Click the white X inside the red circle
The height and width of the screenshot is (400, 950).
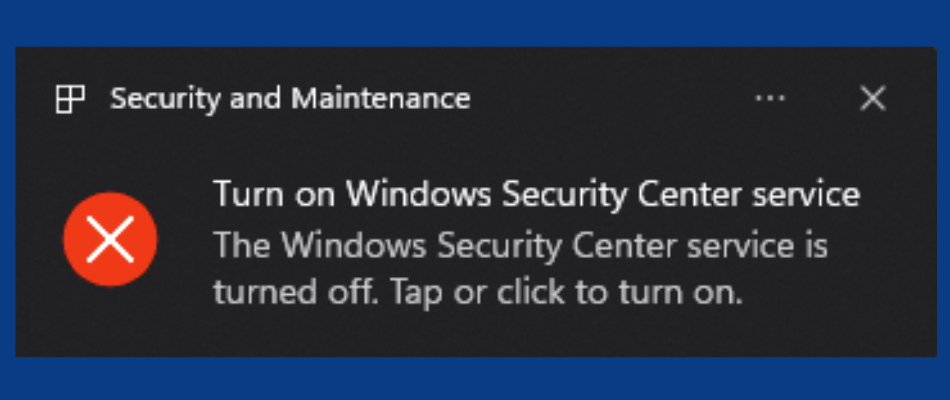coord(110,240)
